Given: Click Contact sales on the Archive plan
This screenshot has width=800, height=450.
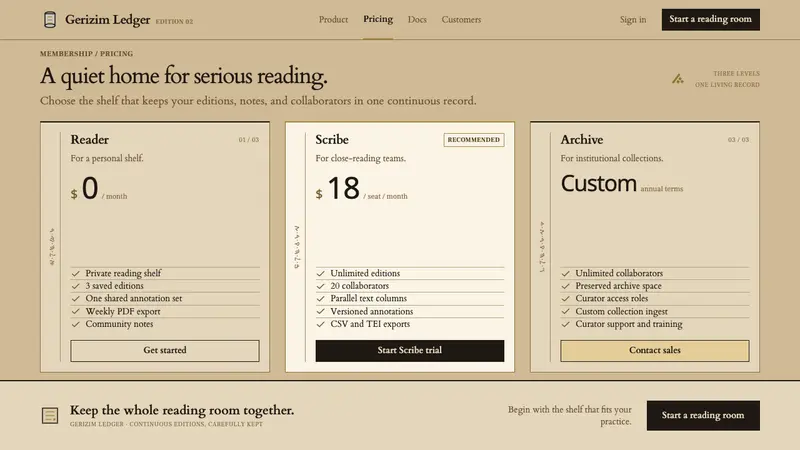Looking at the screenshot, I should pos(655,351).
